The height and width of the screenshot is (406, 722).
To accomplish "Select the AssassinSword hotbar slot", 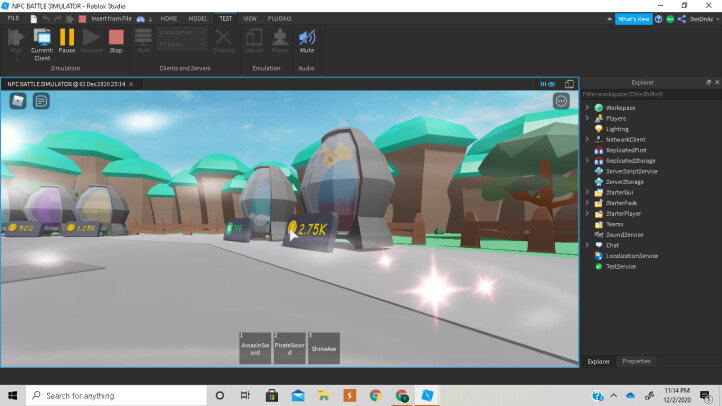I will 255,348.
